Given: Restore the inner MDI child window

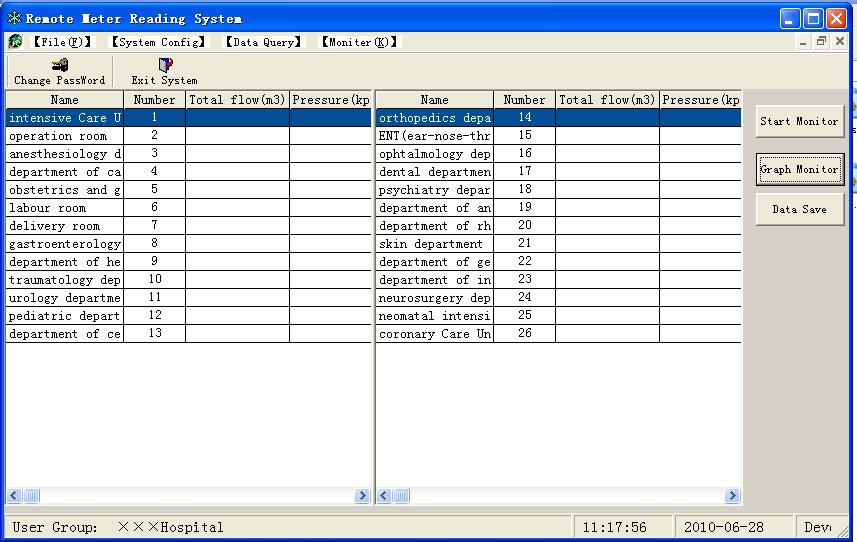Looking at the screenshot, I should [x=821, y=42].
